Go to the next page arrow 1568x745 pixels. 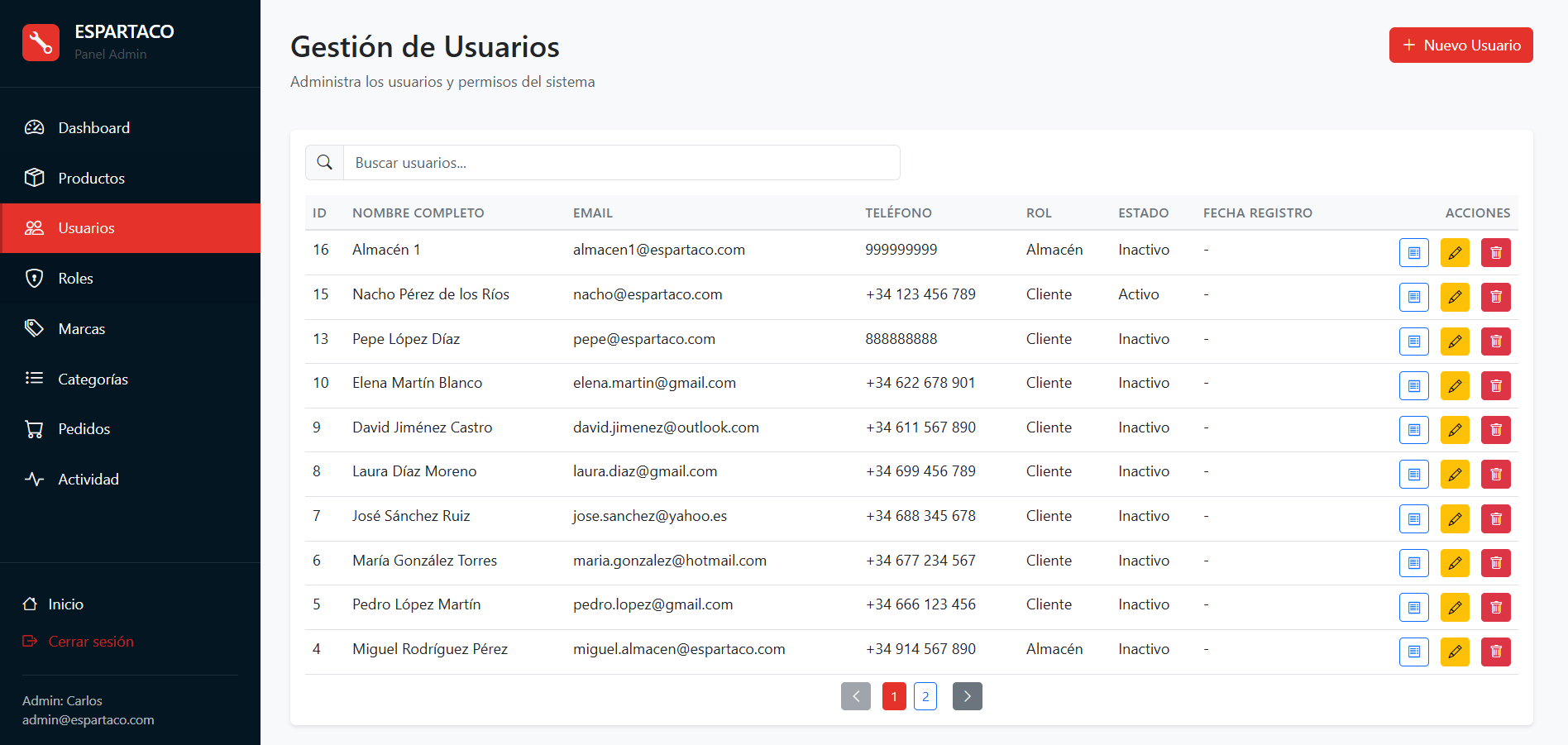[x=968, y=696]
